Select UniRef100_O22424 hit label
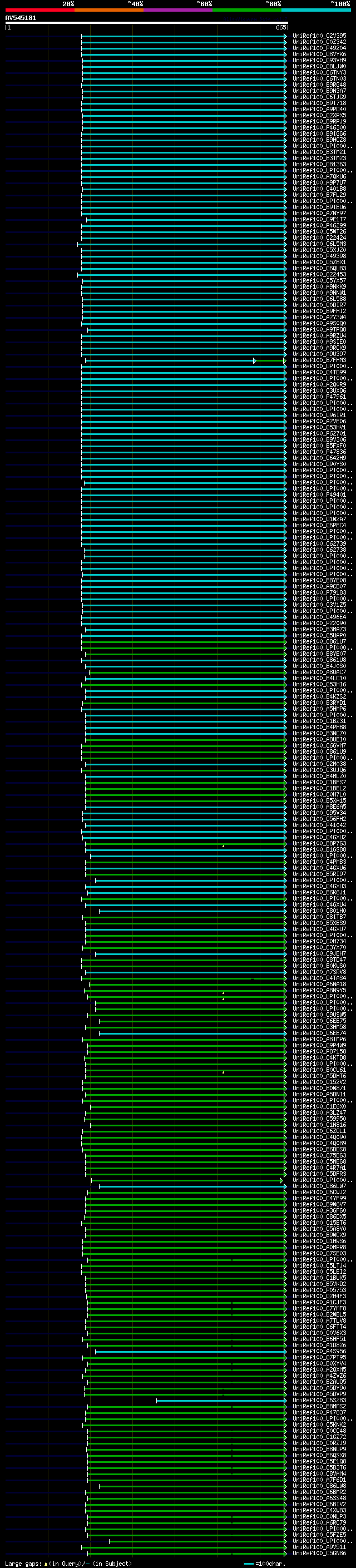Viewport: 356px width, 1568px height. (319, 238)
